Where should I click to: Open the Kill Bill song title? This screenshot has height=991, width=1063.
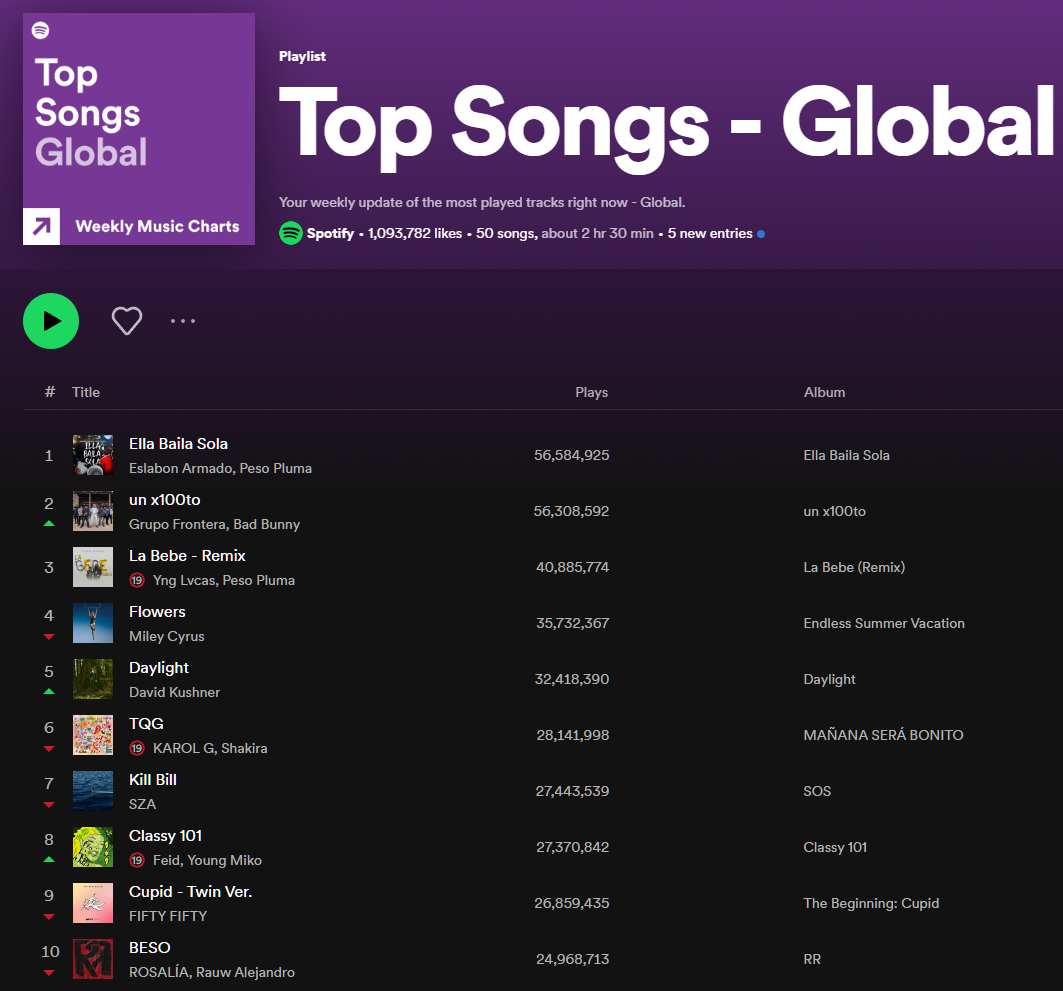point(153,780)
